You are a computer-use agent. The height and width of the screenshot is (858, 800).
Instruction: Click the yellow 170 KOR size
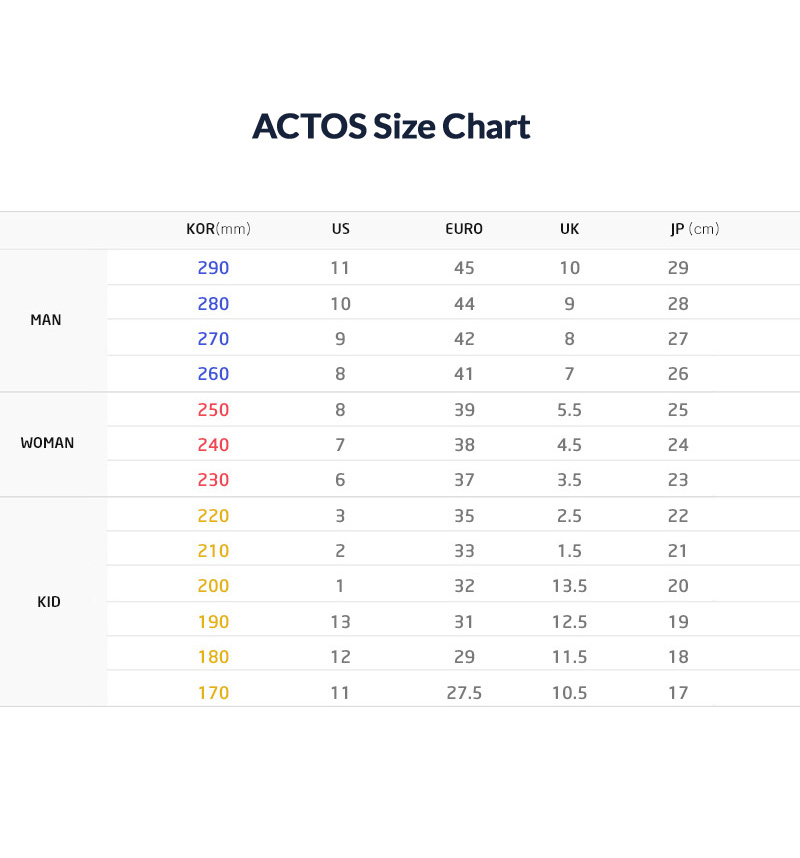coord(213,692)
